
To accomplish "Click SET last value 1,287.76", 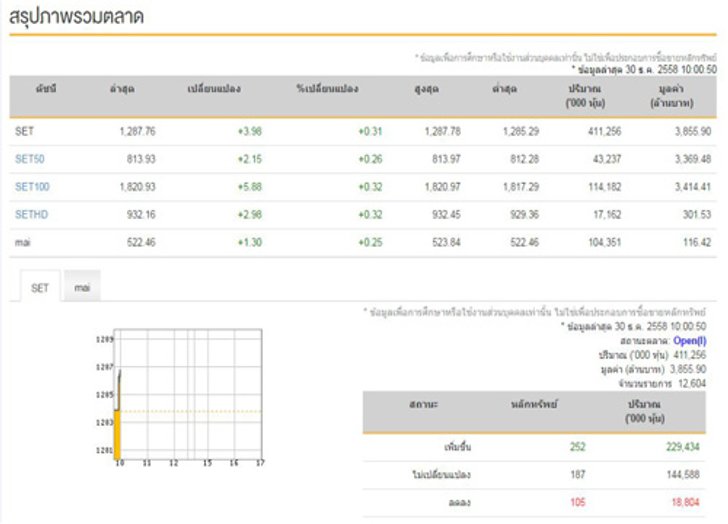I will pyautogui.click(x=137, y=131).
